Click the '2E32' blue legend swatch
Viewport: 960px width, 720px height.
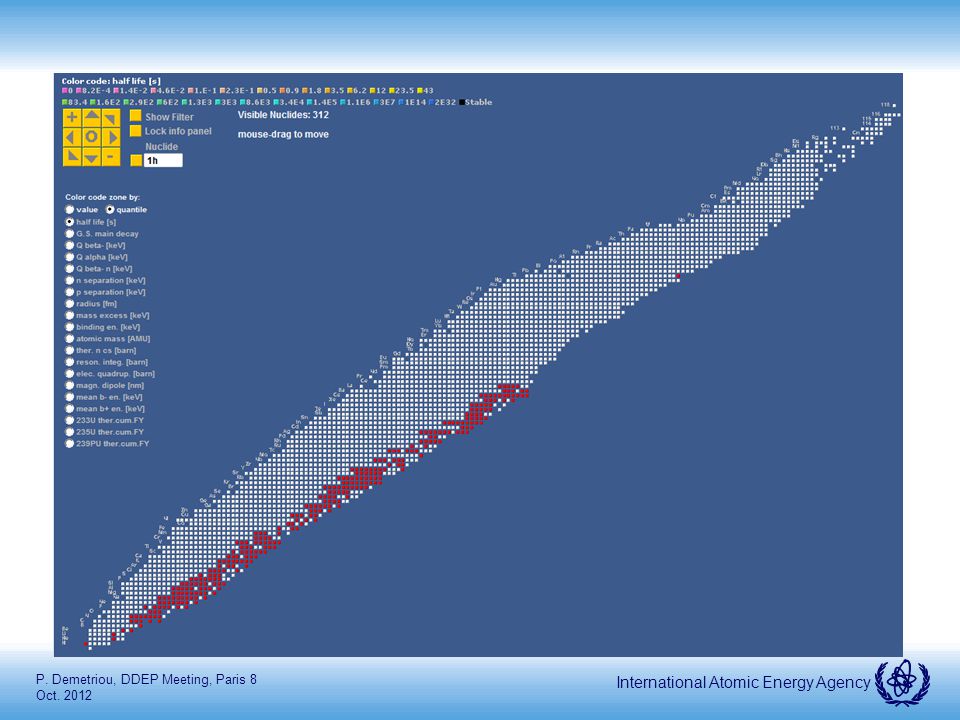(x=431, y=102)
